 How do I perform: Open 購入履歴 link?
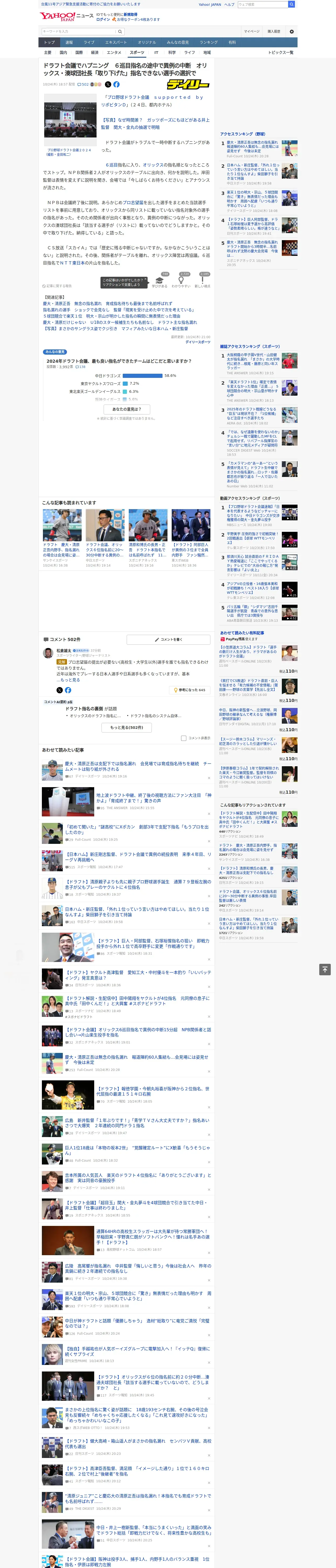click(x=274, y=31)
